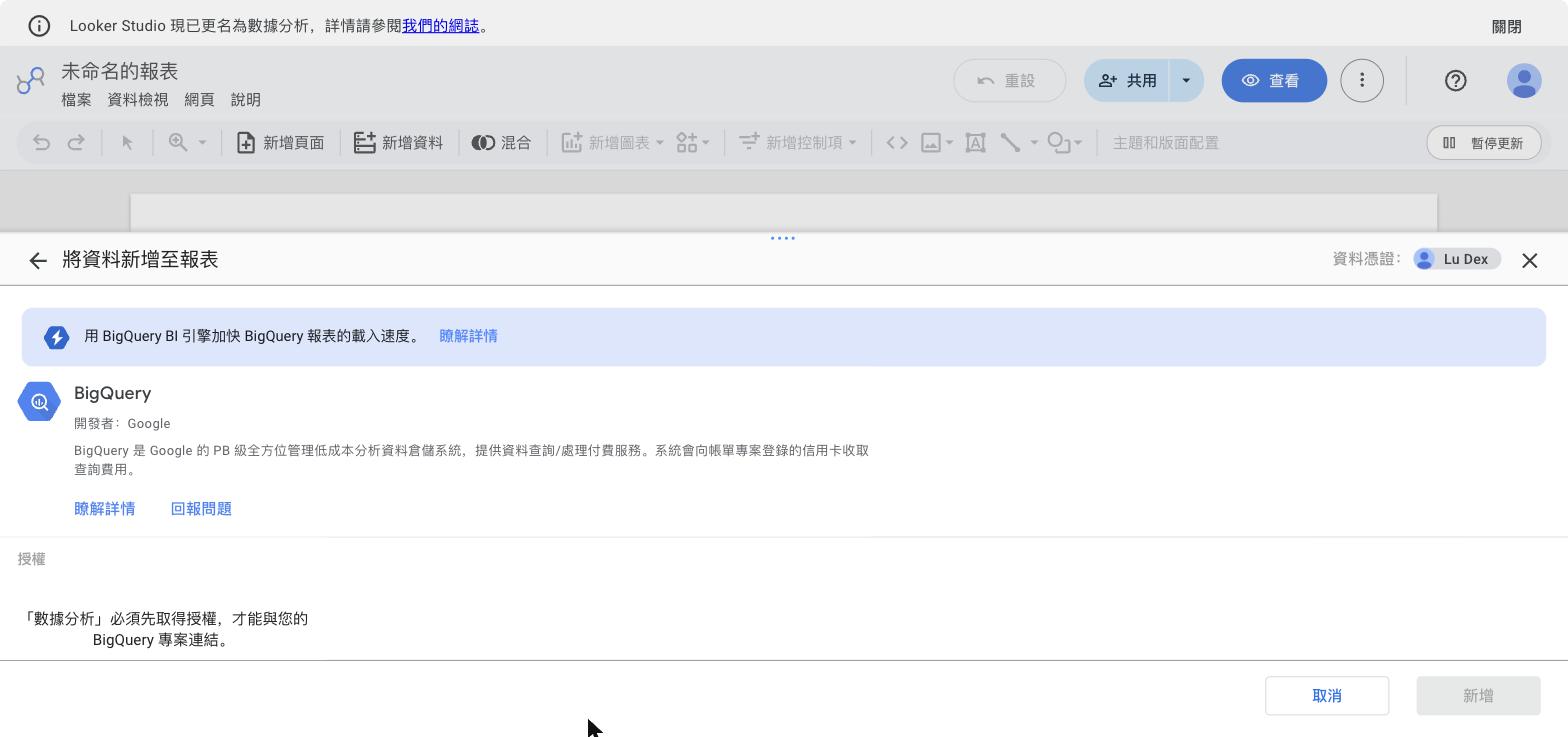Open the zoom level dropdown arrow
Viewport: 1568px width, 737px height.
coord(202,143)
